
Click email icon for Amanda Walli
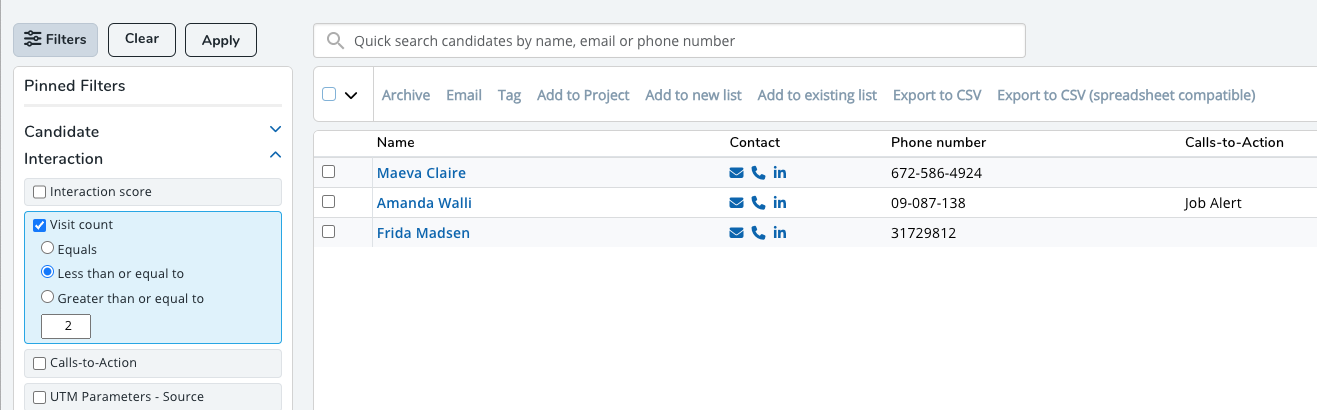(x=737, y=203)
